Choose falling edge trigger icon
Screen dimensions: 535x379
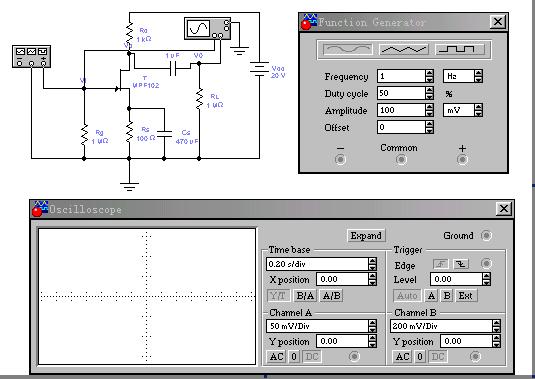(x=461, y=264)
